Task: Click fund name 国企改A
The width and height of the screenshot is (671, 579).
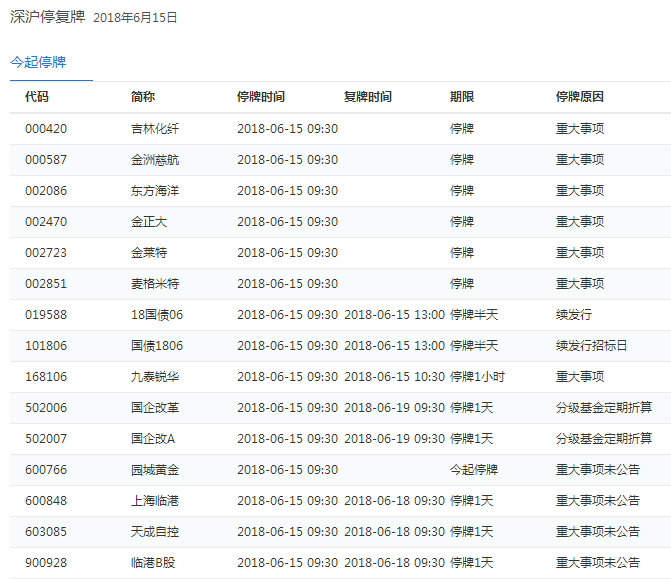Action: tap(153, 439)
